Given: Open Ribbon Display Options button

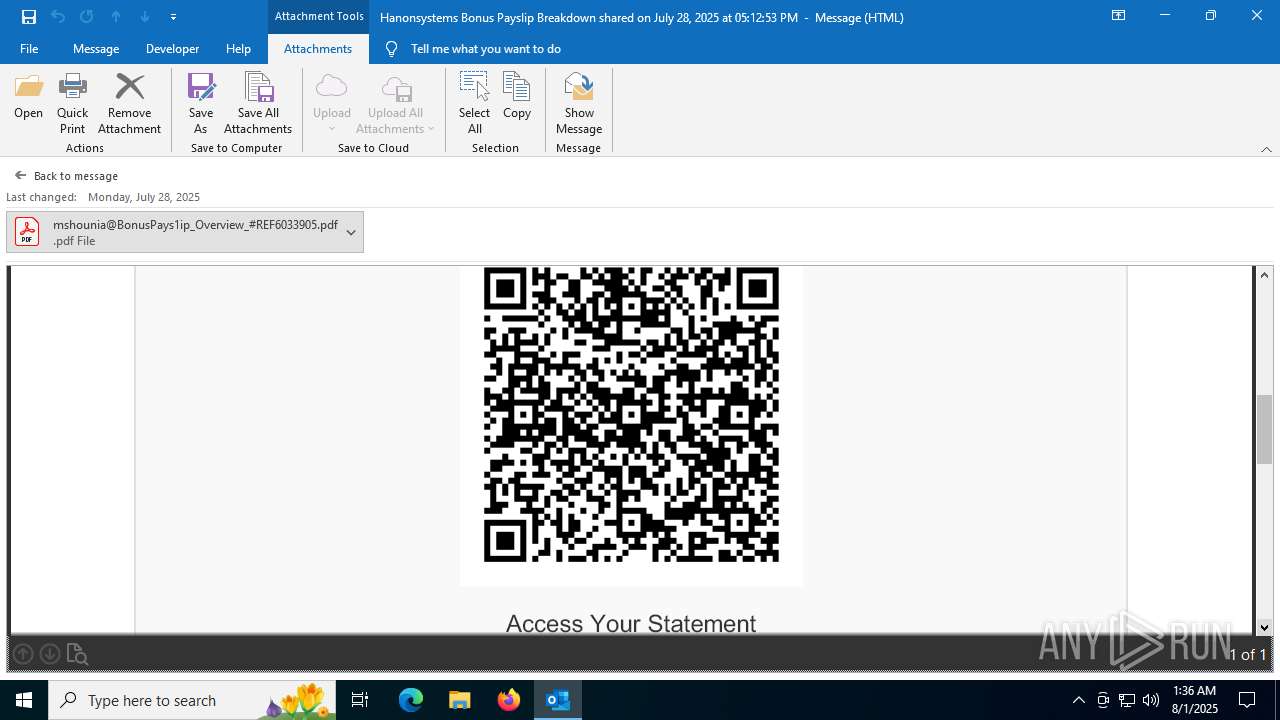Looking at the screenshot, I should [1119, 16].
